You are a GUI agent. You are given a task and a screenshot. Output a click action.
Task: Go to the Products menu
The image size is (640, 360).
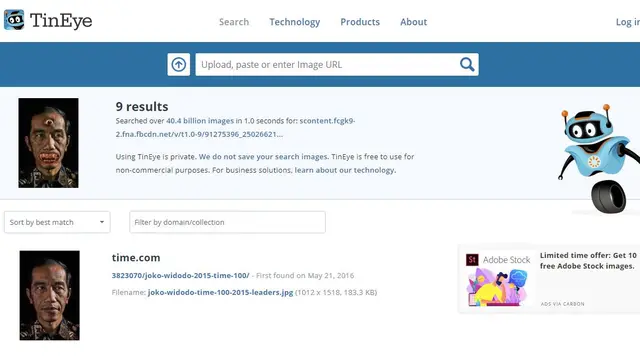coord(360,22)
